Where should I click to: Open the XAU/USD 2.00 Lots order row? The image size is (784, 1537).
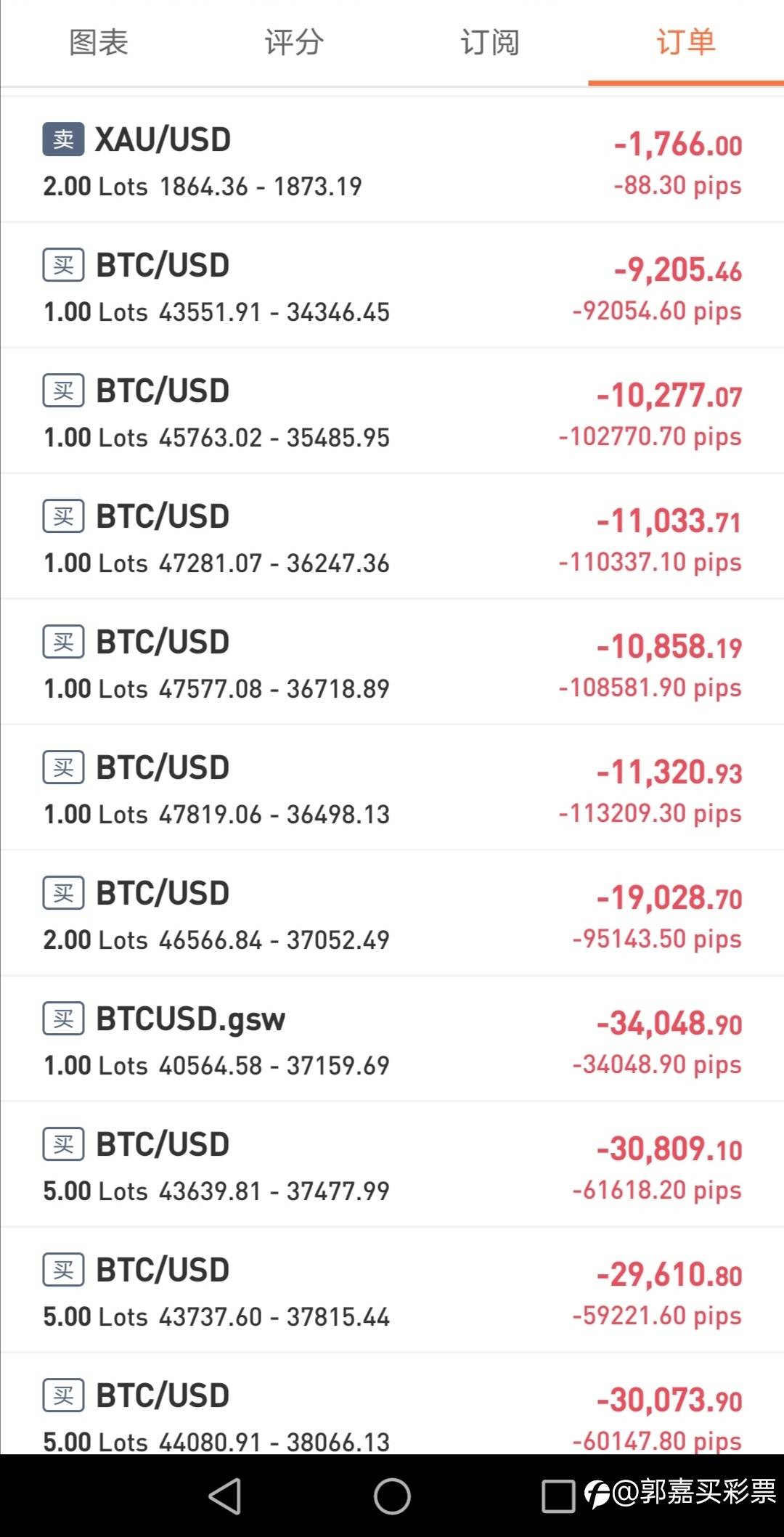pos(392,160)
